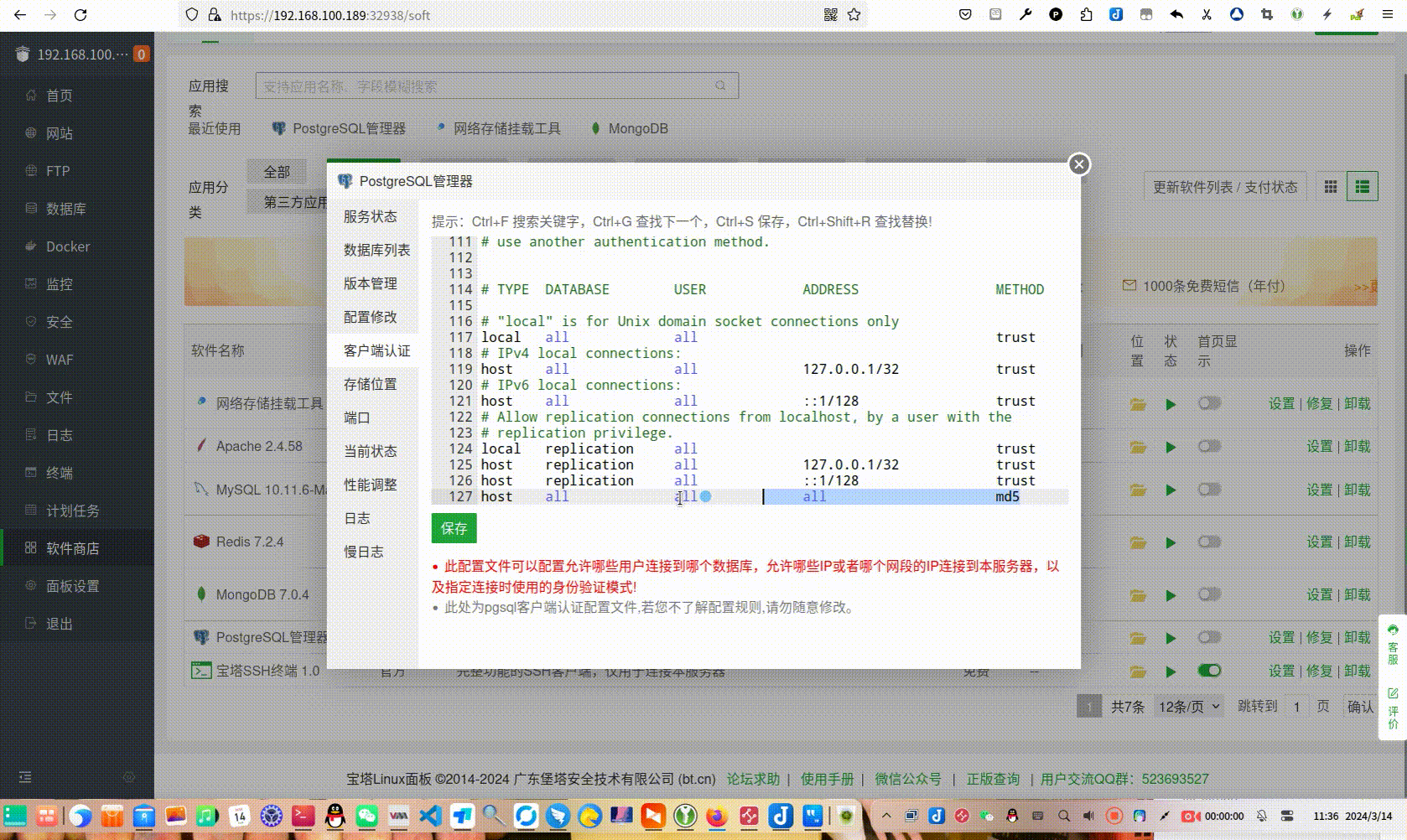Select the 全部 category filter
1407x840 pixels.
tap(277, 172)
